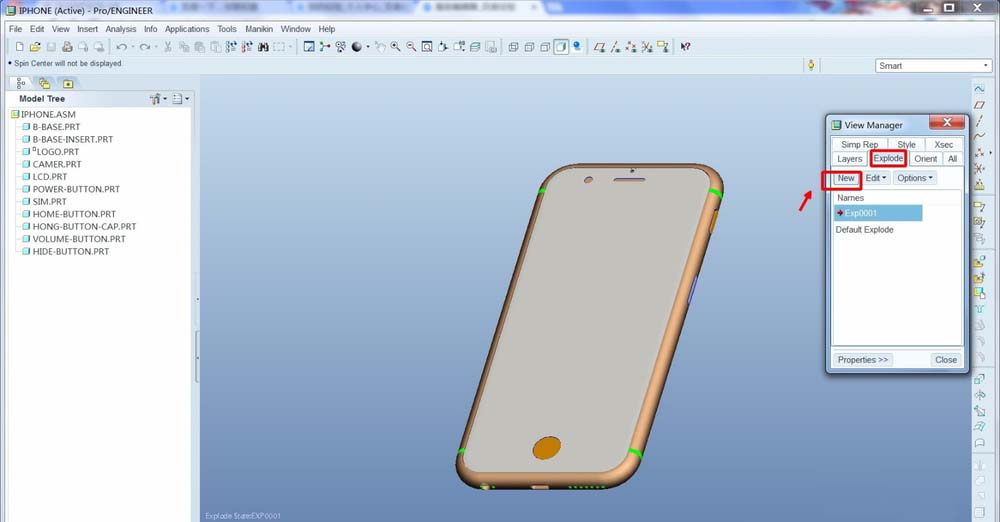This screenshot has height=522, width=1000.
Task: Switch to the Folder Browser navigator tab
Action: (44, 83)
